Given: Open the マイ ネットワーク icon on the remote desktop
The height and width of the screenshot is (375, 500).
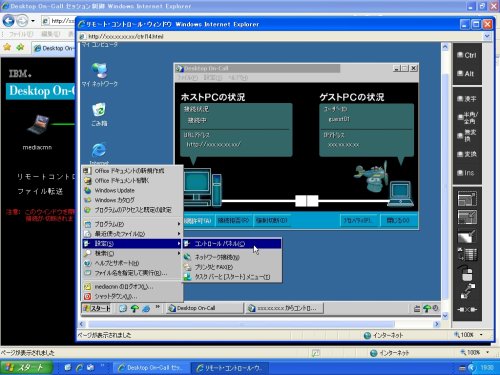Looking at the screenshot, I should pos(100,75).
